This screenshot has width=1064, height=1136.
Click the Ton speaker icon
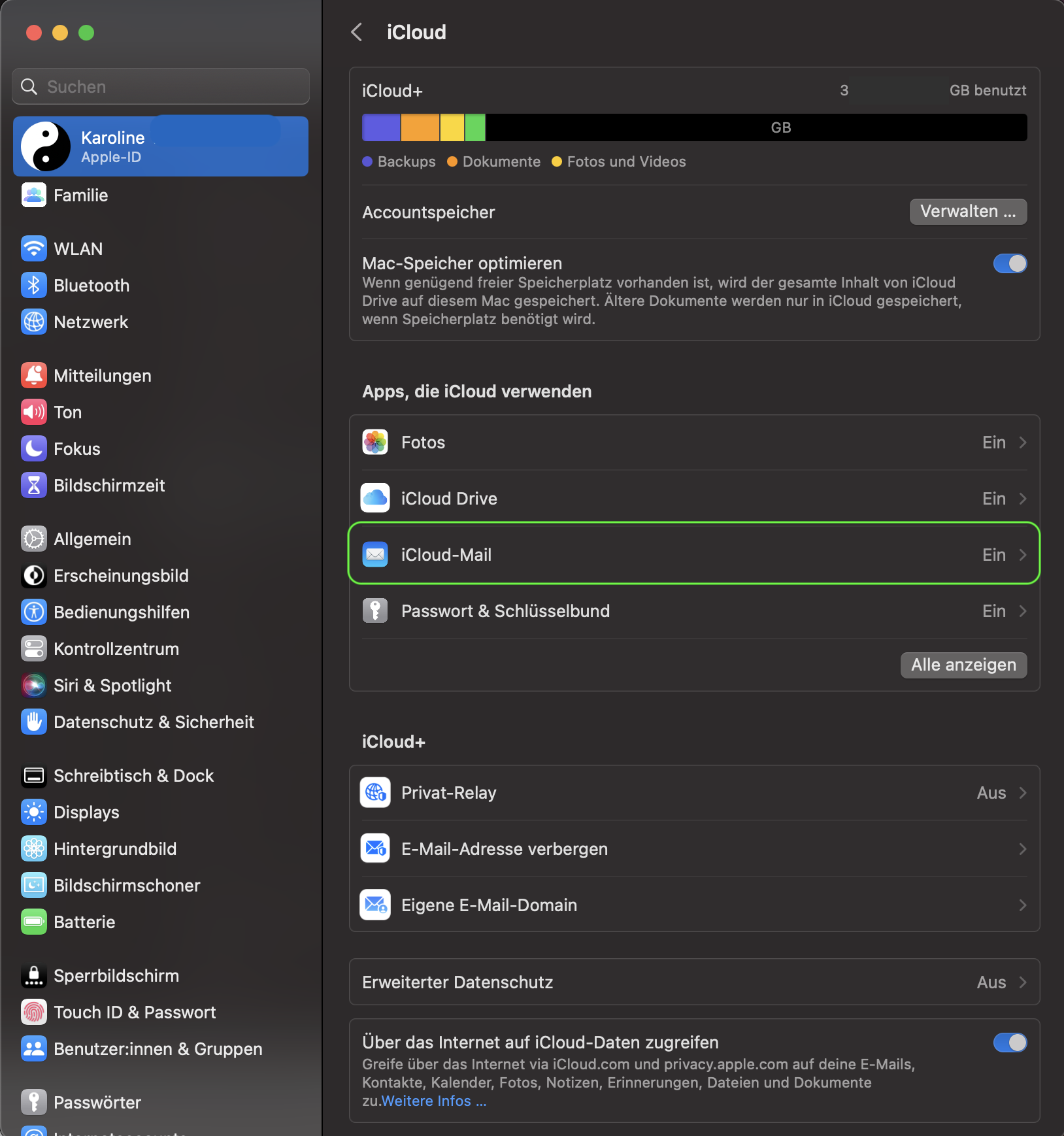(34, 412)
